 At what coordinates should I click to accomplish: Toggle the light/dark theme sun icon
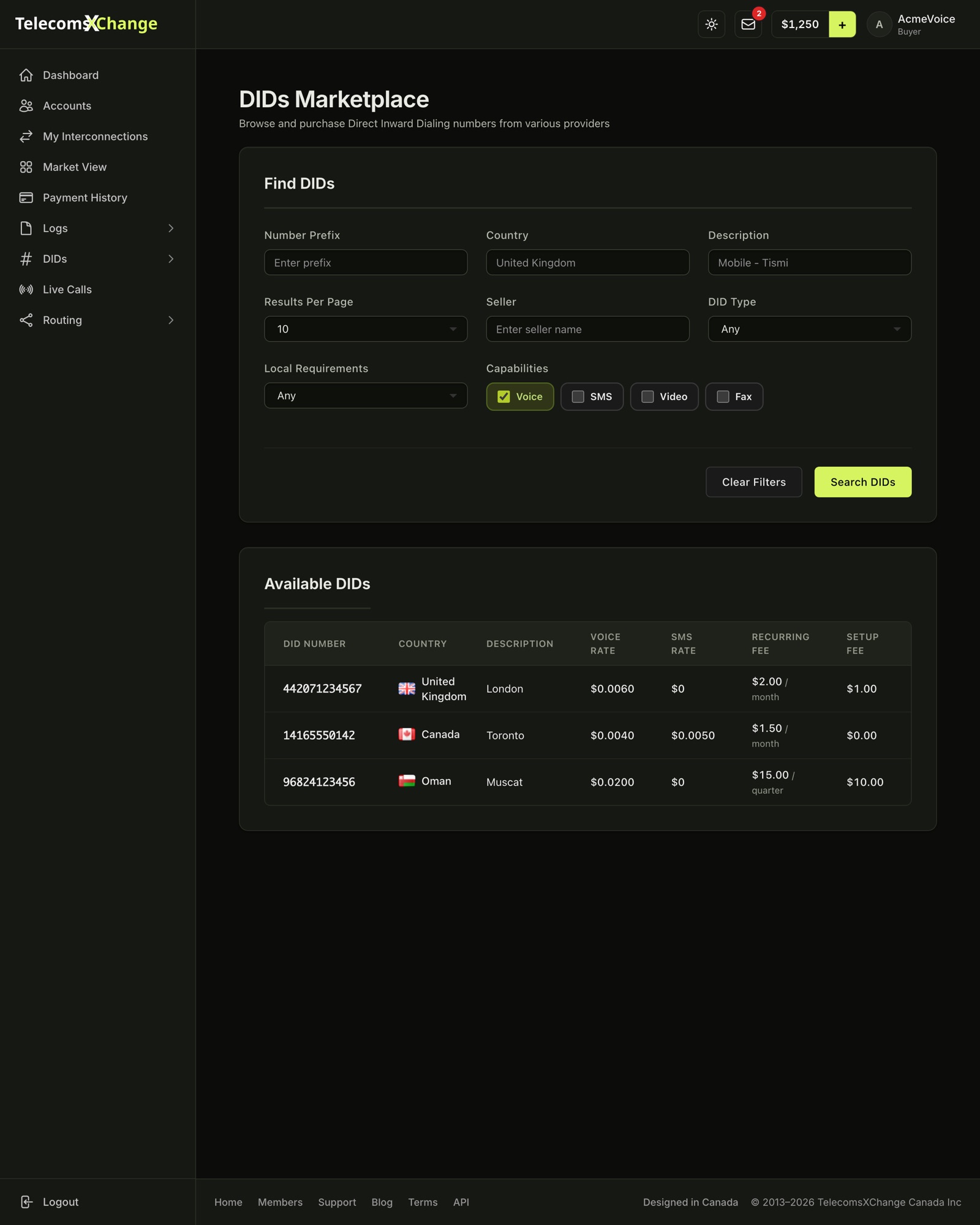(711, 24)
